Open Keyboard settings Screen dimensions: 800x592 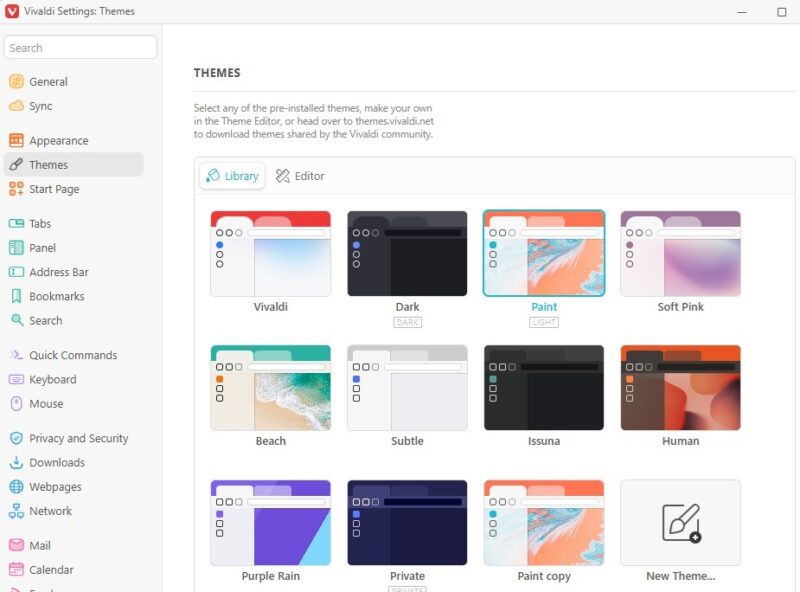[x=55, y=379]
